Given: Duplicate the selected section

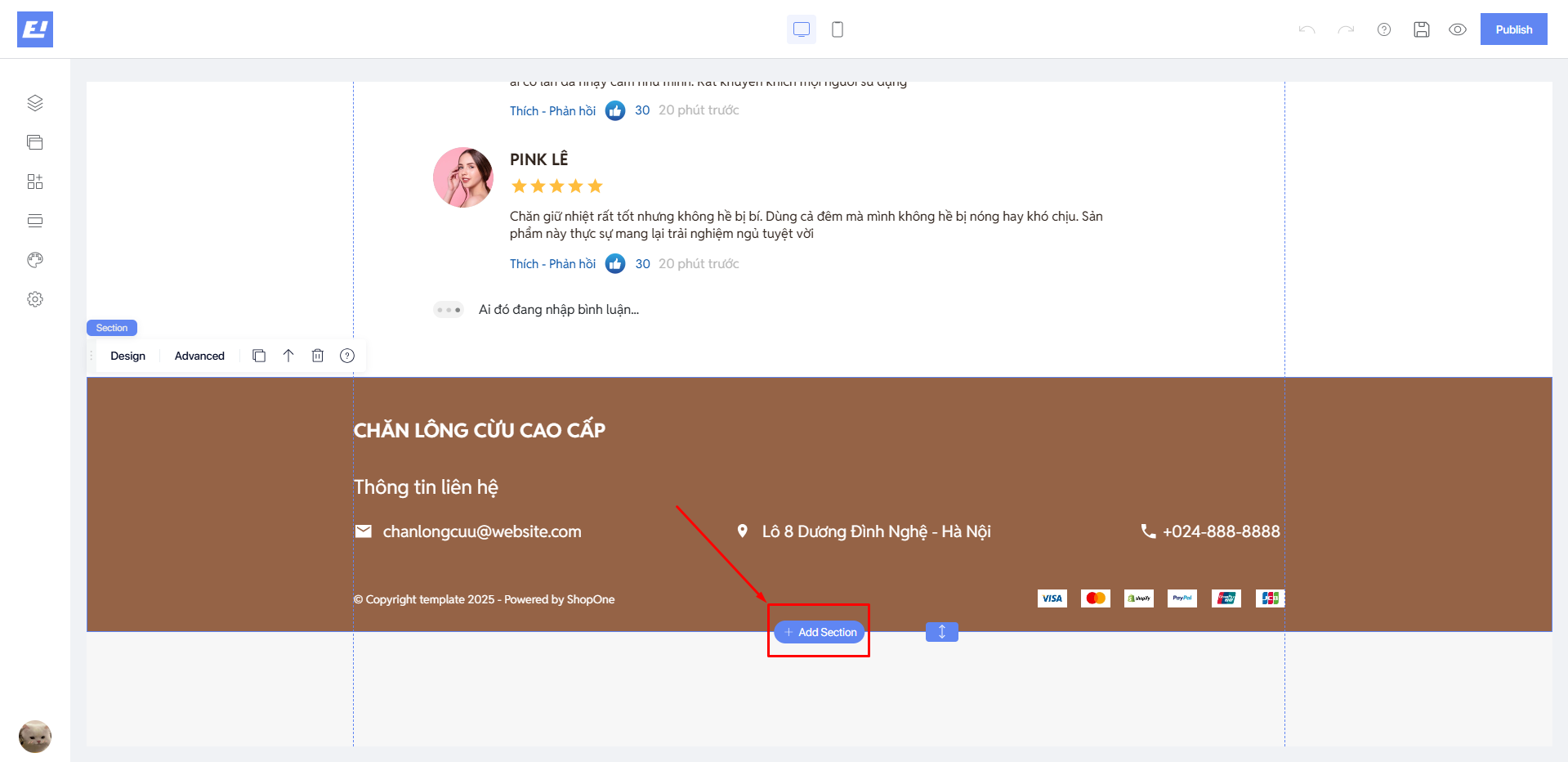Looking at the screenshot, I should [259, 356].
